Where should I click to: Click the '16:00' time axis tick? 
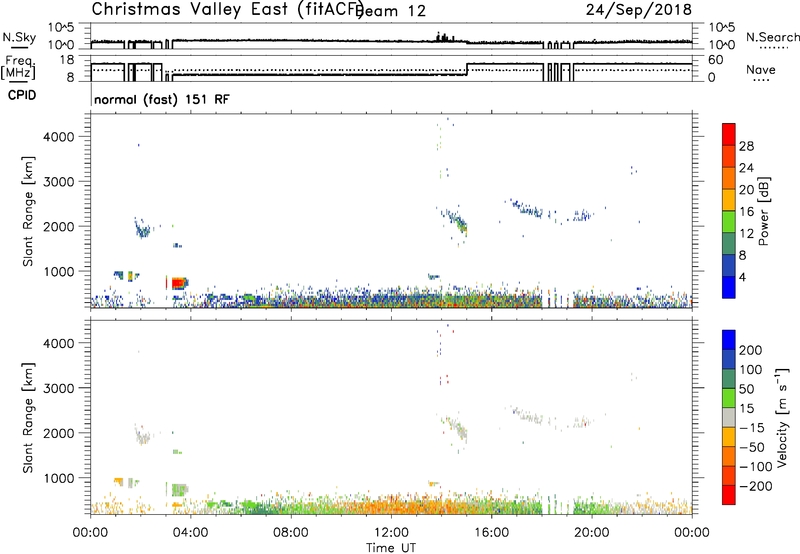pos(491,533)
